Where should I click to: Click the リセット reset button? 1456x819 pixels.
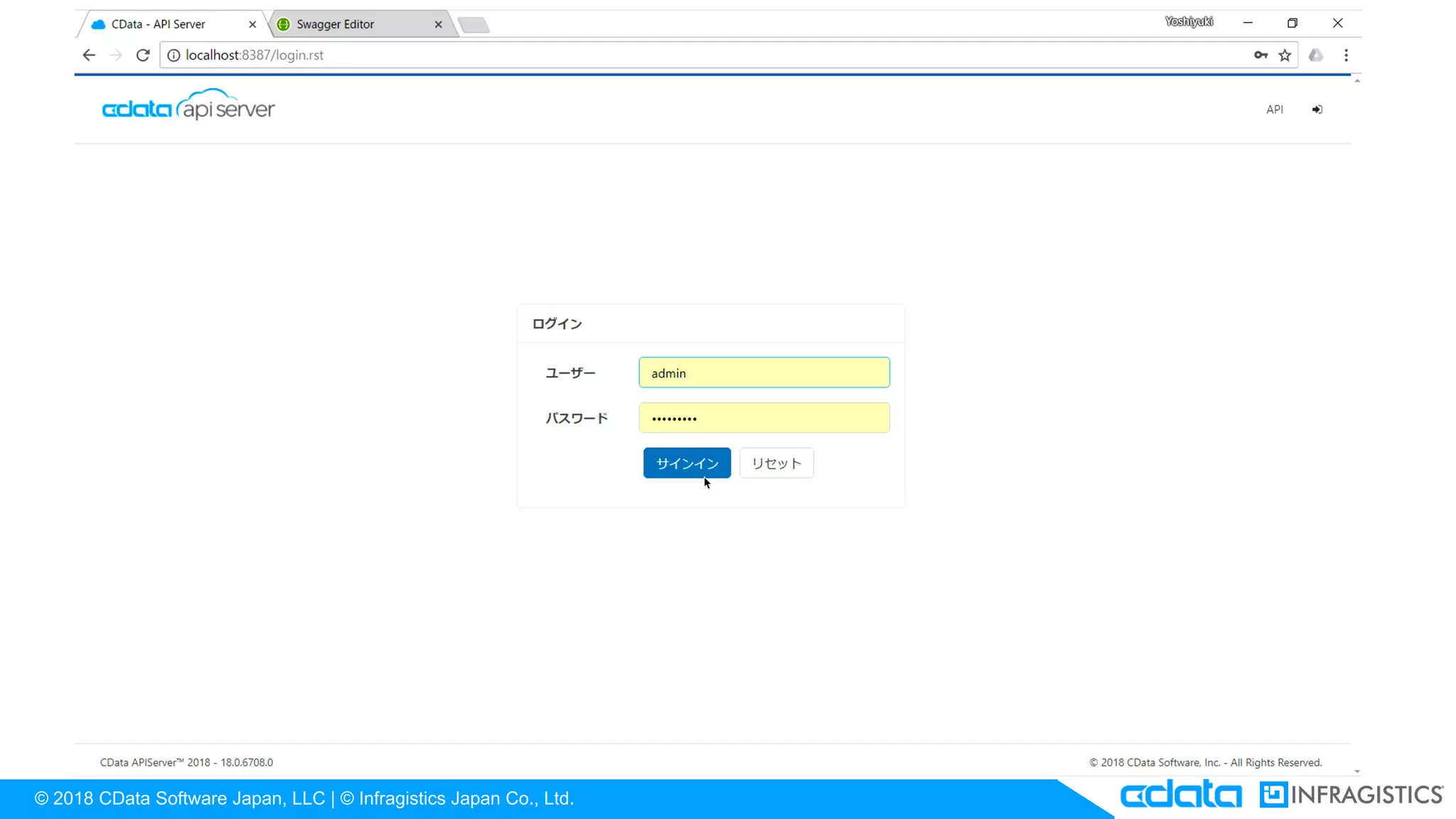pos(776,463)
